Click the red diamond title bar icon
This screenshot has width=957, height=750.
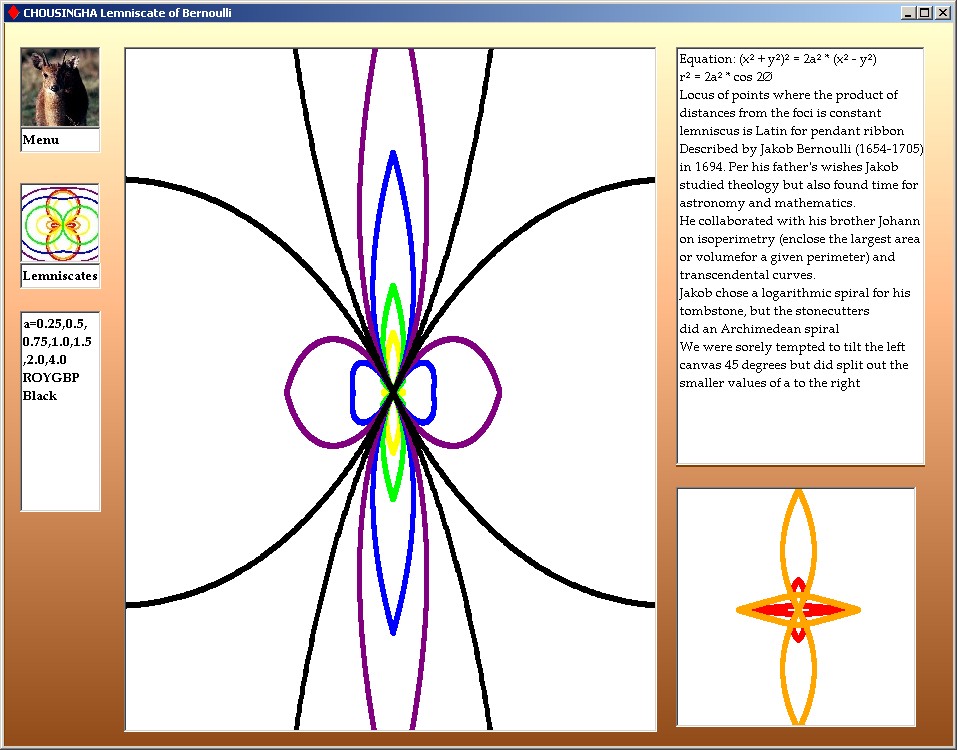(x=12, y=13)
